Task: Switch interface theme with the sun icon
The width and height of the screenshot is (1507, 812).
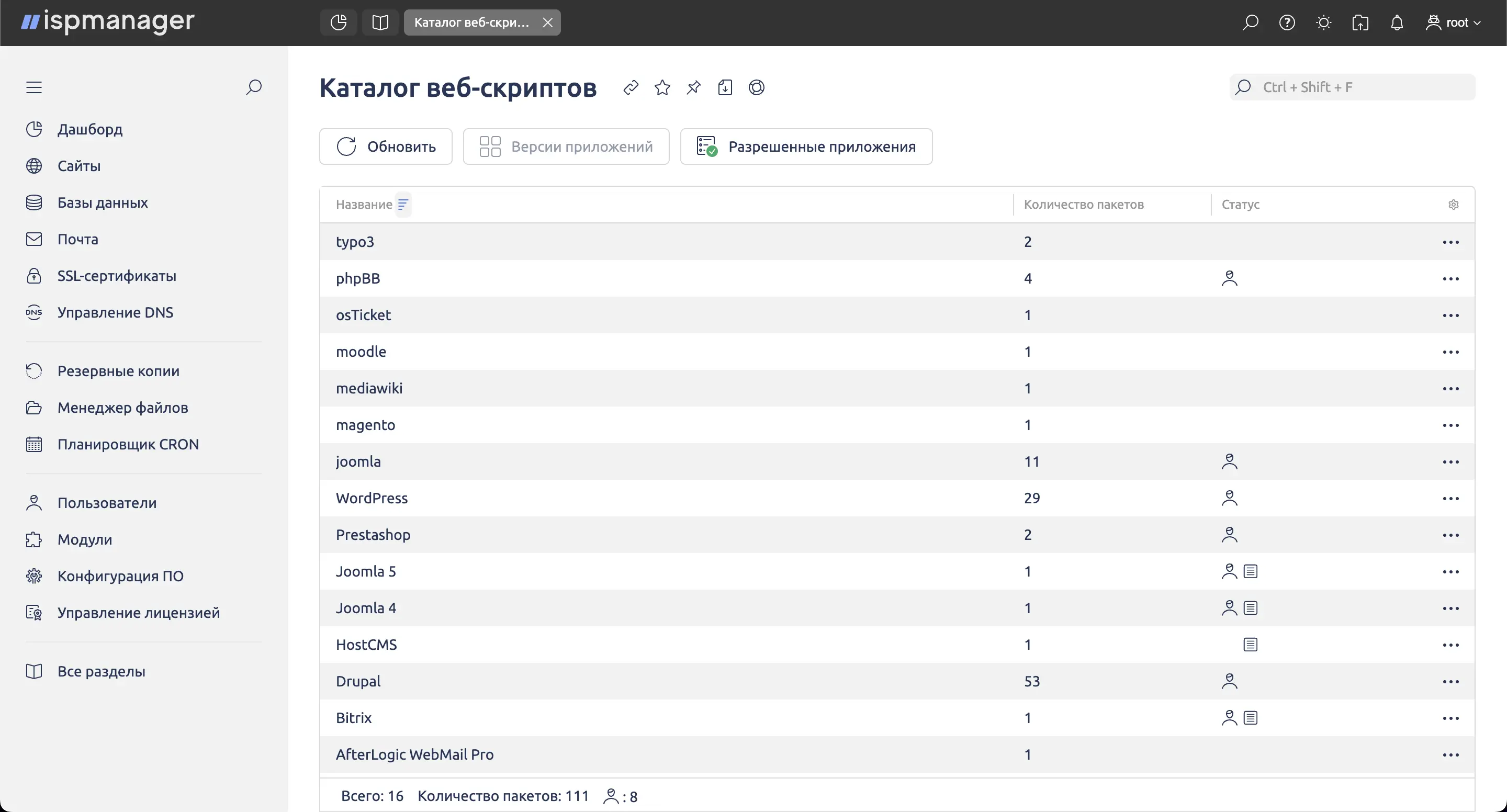Action: (x=1324, y=22)
